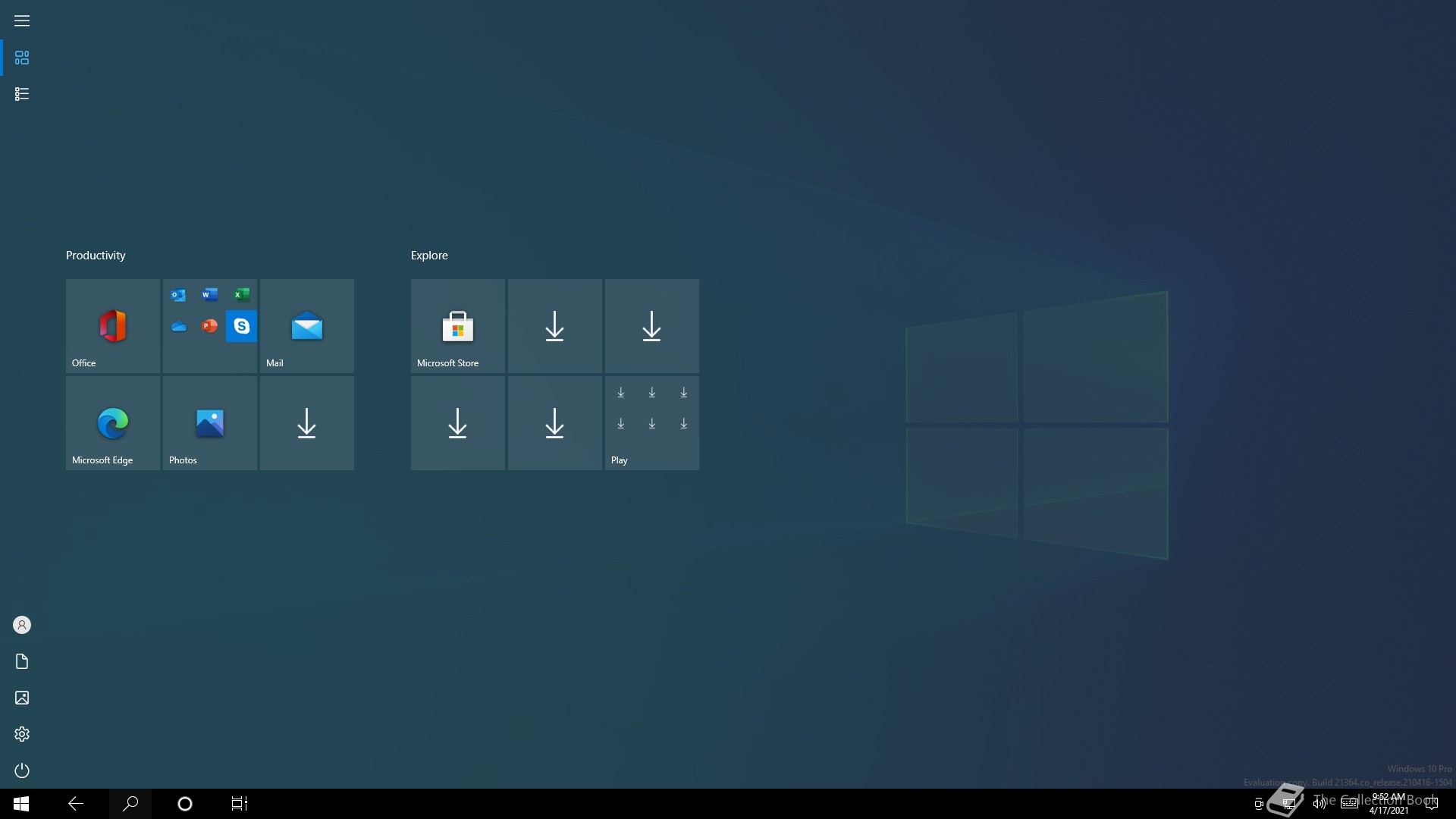Open user account menu
The height and width of the screenshot is (819, 1456).
[22, 625]
